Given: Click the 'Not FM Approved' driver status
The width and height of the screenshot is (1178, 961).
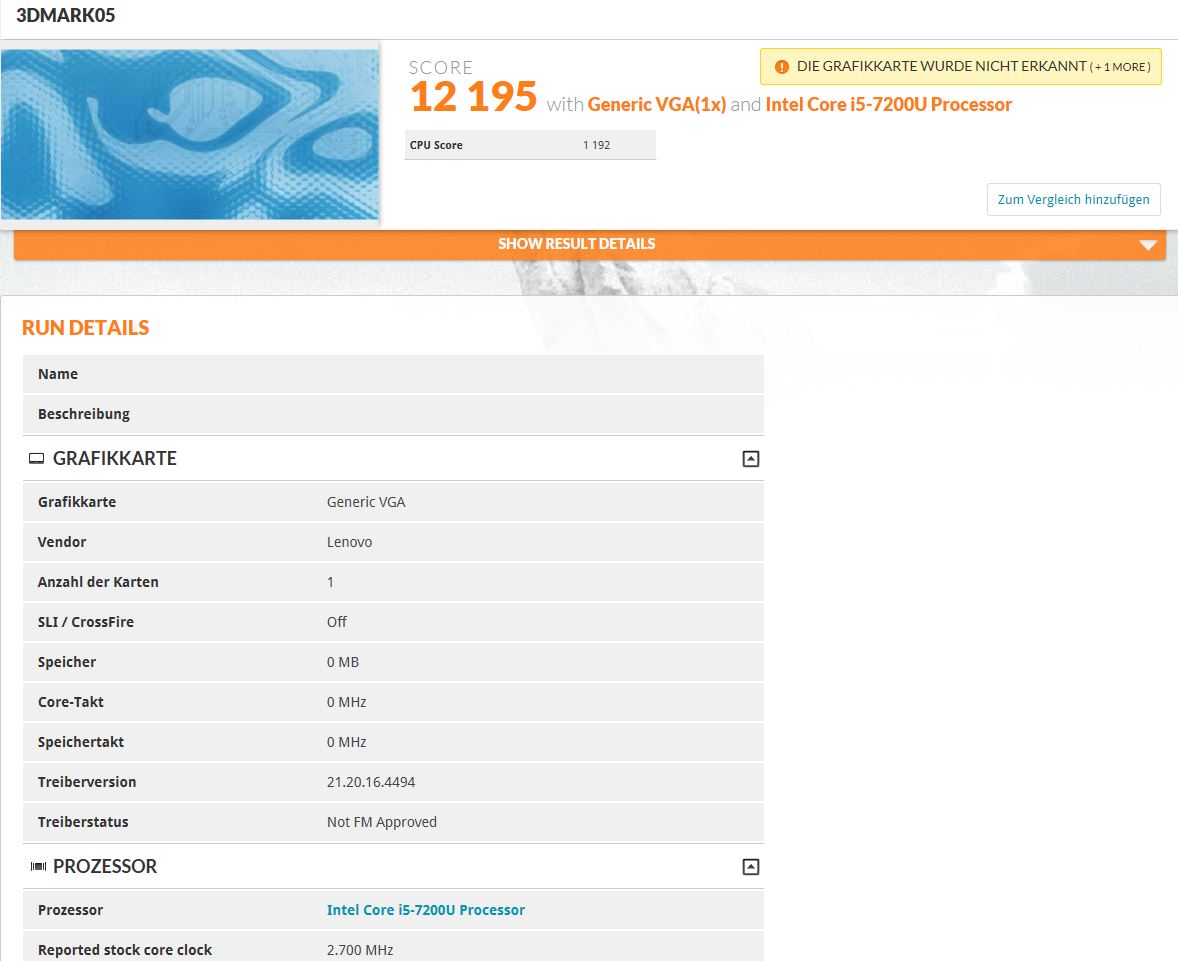Looking at the screenshot, I should [382, 822].
